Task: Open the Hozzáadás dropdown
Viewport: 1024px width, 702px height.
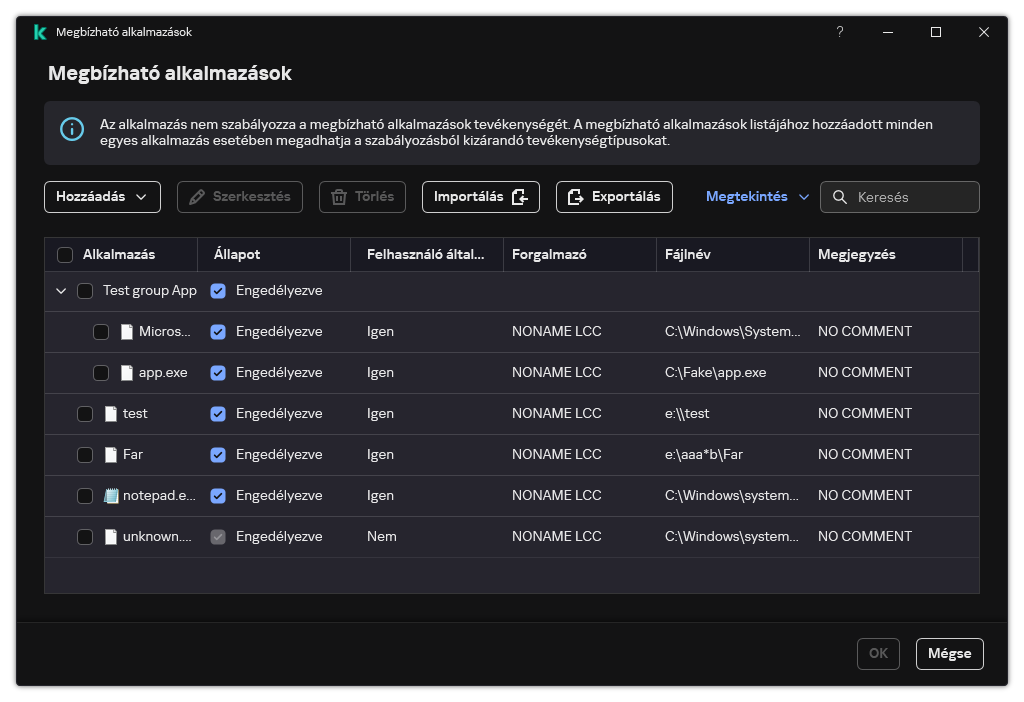Action: tap(102, 197)
